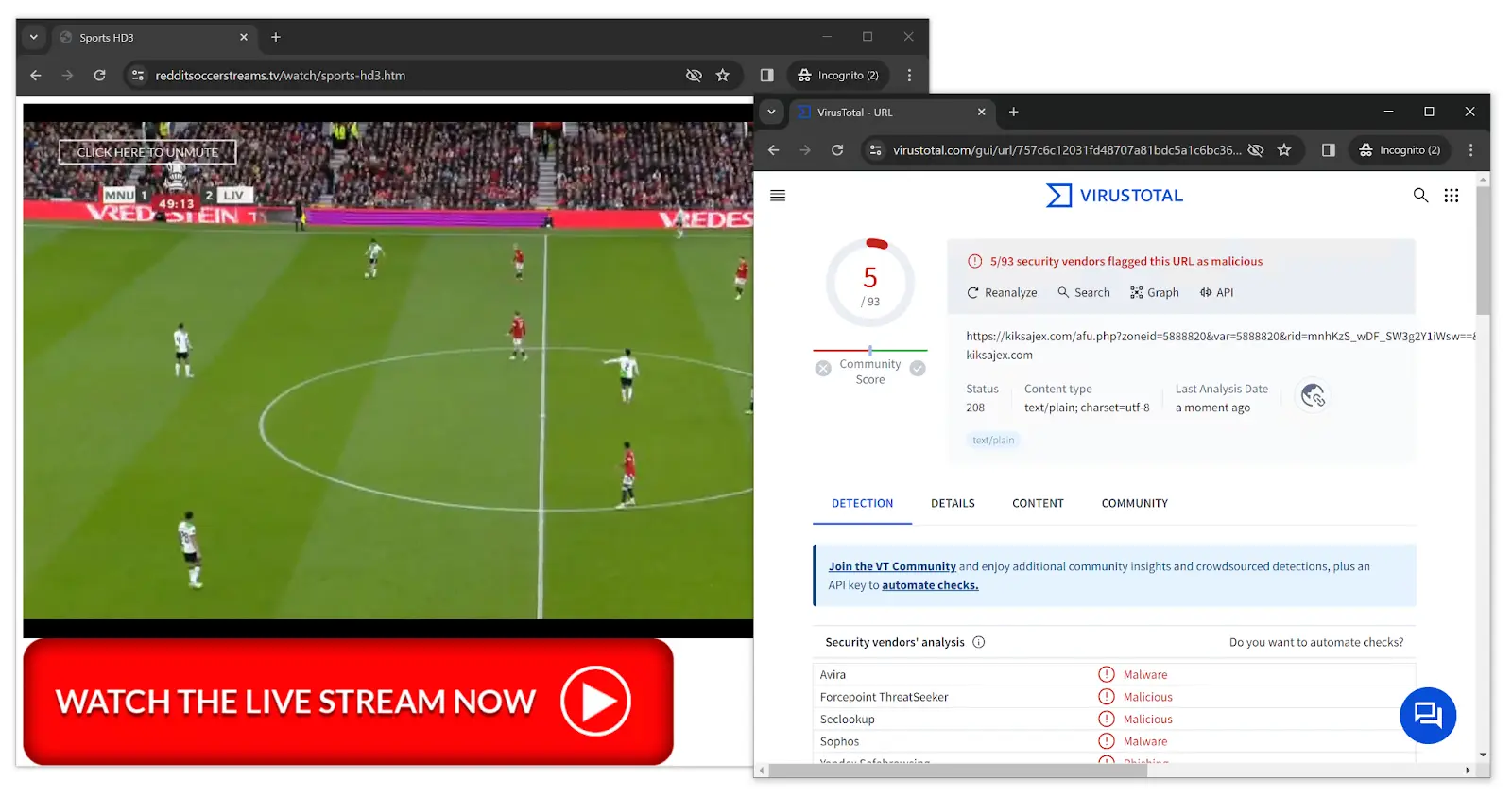Open the API link
1512x798 pixels.
click(x=1217, y=293)
